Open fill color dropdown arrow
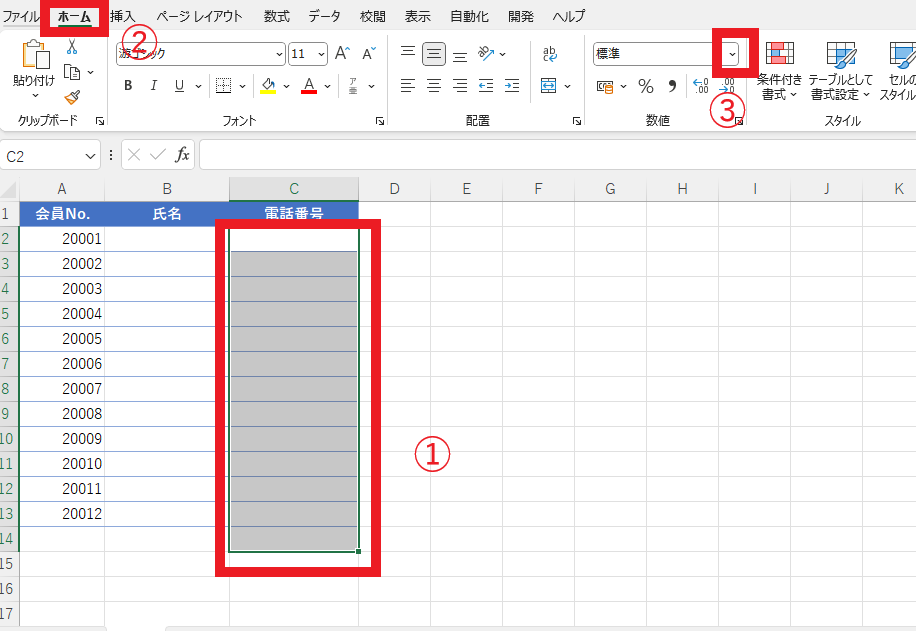Image resolution: width=916 pixels, height=631 pixels. click(286, 86)
